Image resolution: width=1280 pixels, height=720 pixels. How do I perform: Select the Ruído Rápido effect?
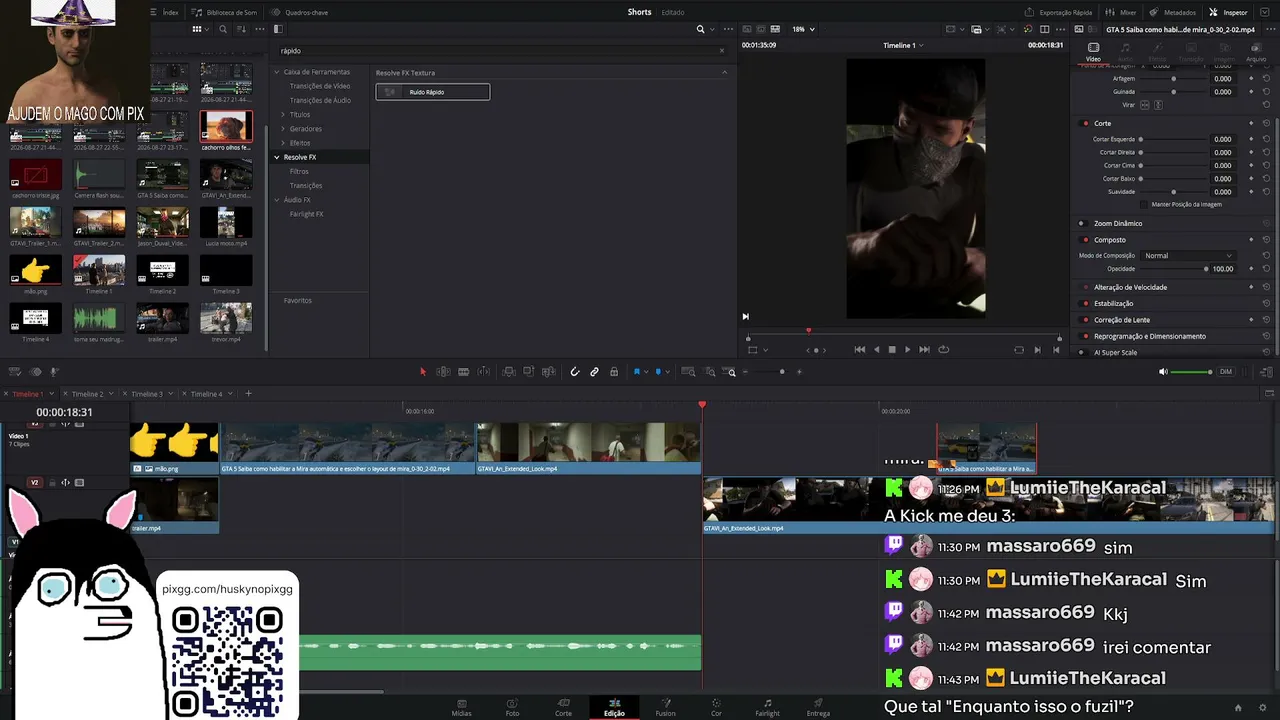pos(433,92)
